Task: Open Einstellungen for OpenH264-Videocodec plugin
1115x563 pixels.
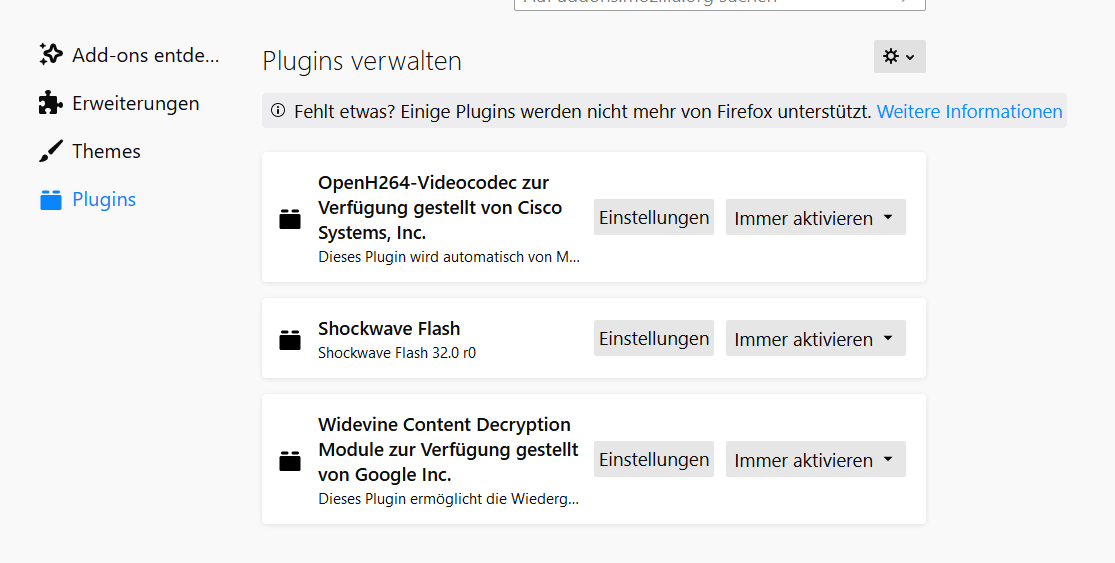Action: pos(653,218)
